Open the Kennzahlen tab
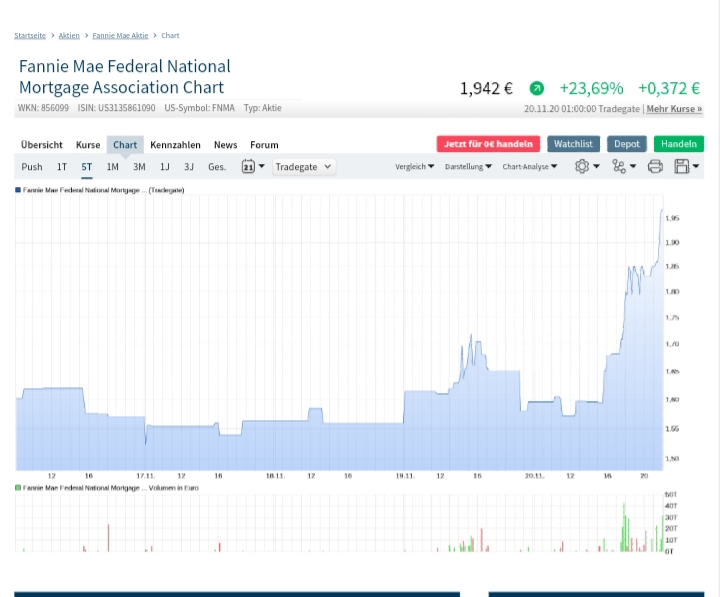Image resolution: width=720 pixels, height=597 pixels. click(175, 145)
